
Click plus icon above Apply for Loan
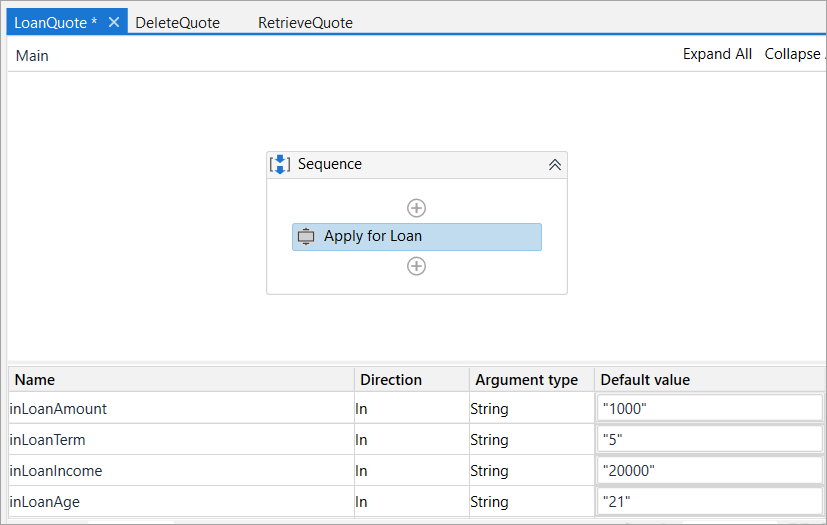[417, 208]
